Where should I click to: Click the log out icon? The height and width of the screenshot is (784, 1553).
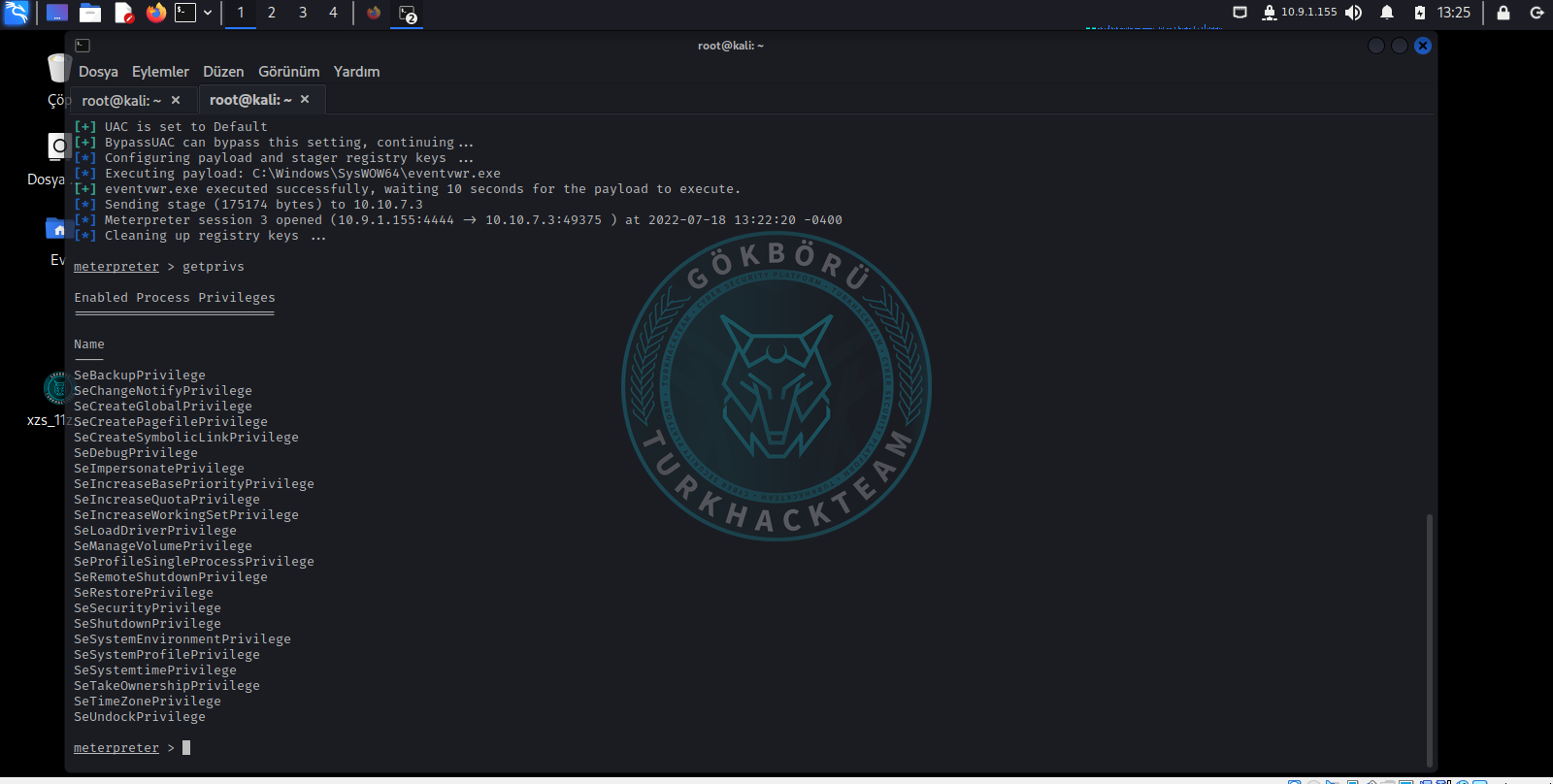(x=1536, y=13)
